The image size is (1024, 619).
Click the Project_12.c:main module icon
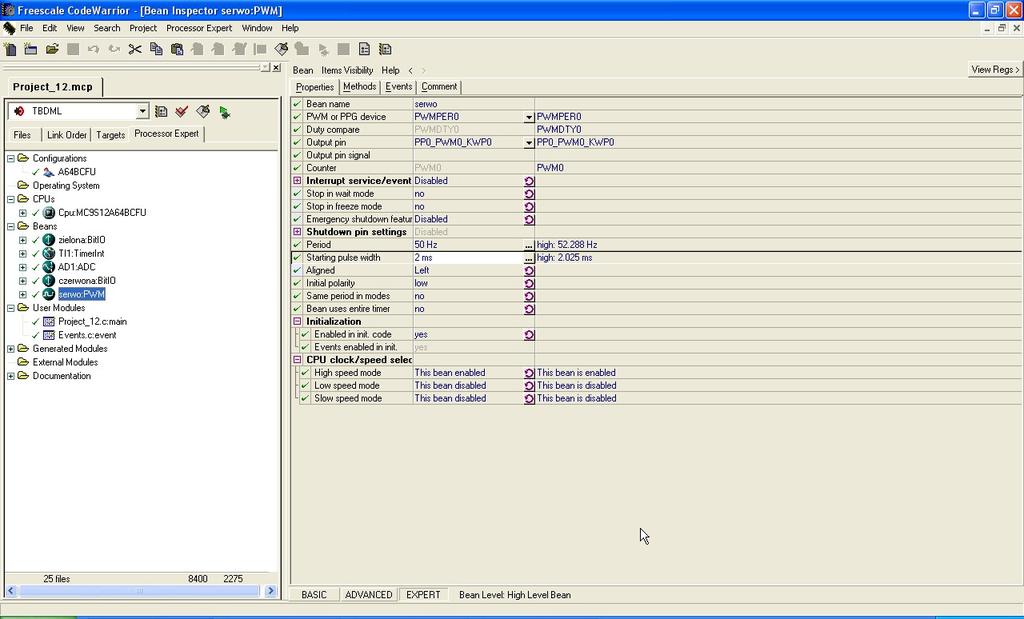point(49,322)
